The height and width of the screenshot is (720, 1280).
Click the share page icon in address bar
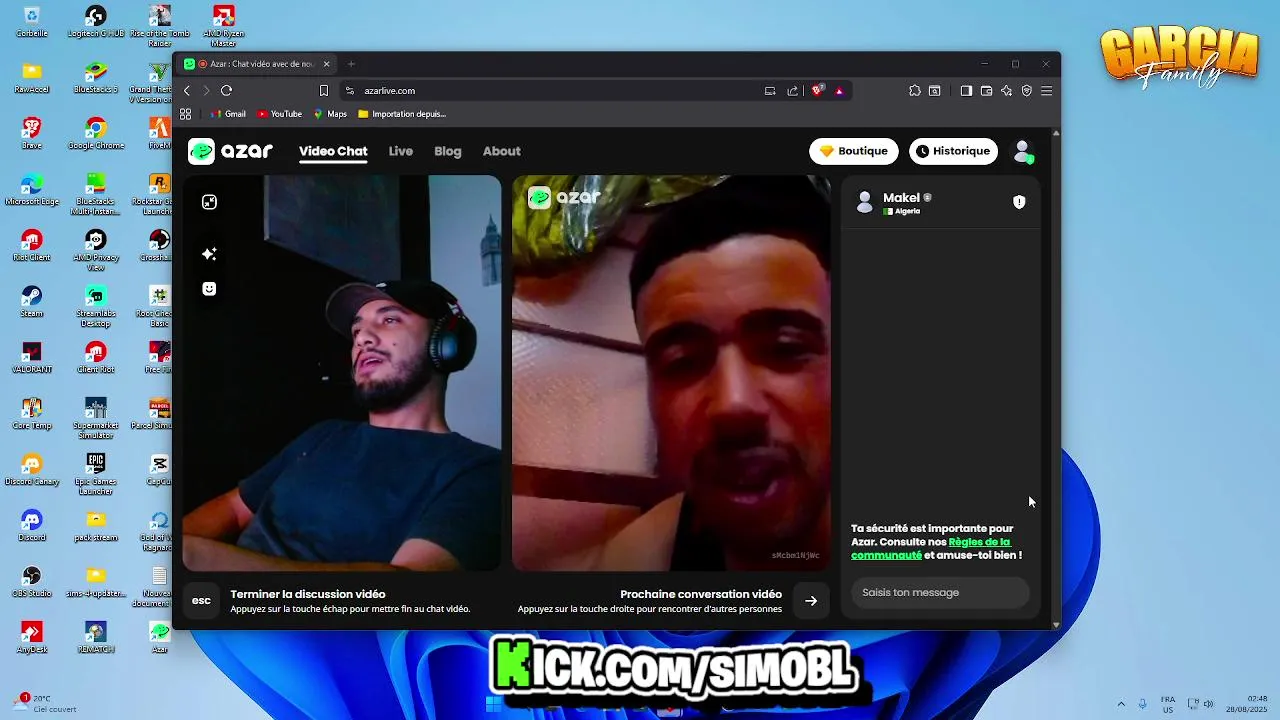pyautogui.click(x=793, y=90)
